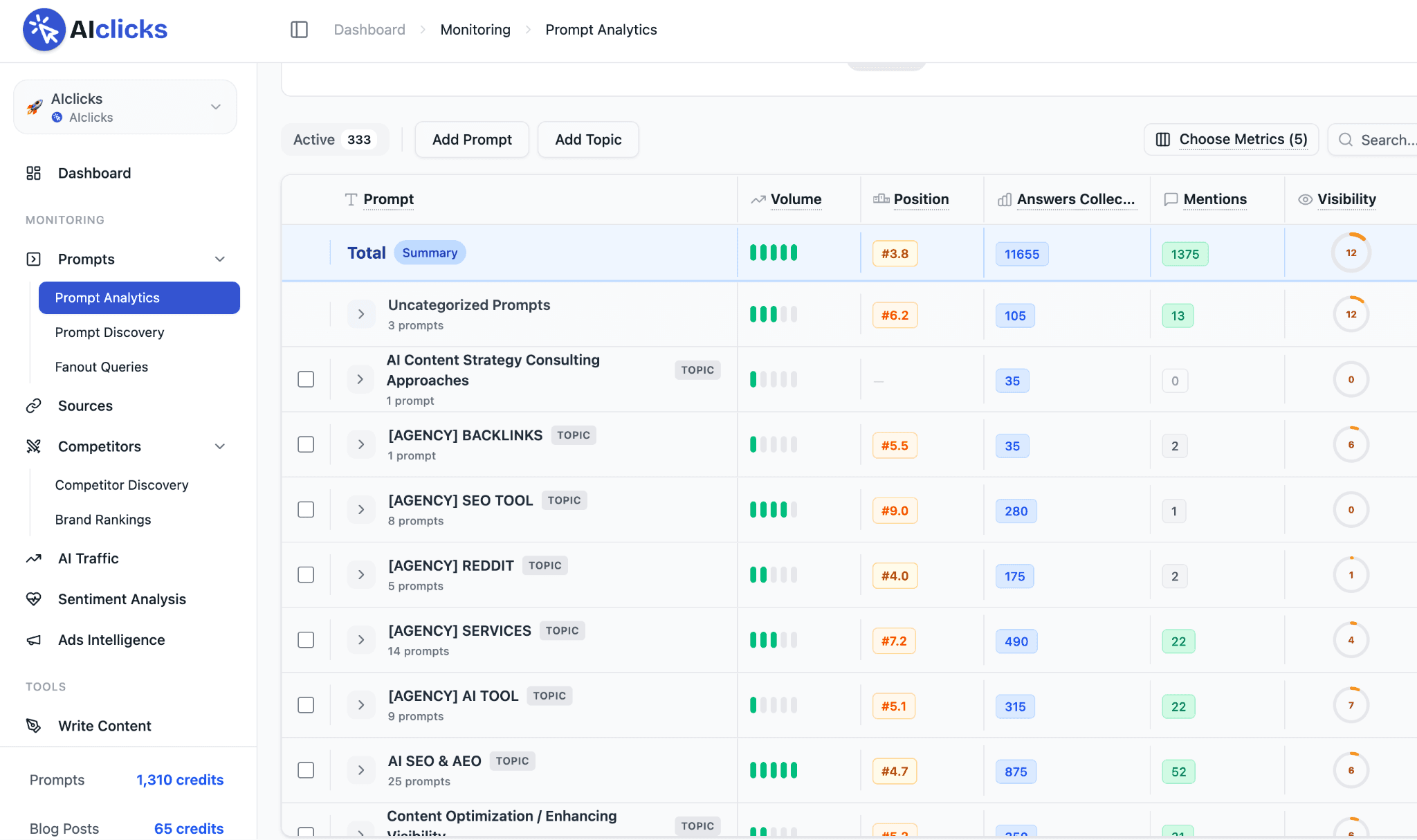Click the Add Prompt button
1417x840 pixels.
472,140
